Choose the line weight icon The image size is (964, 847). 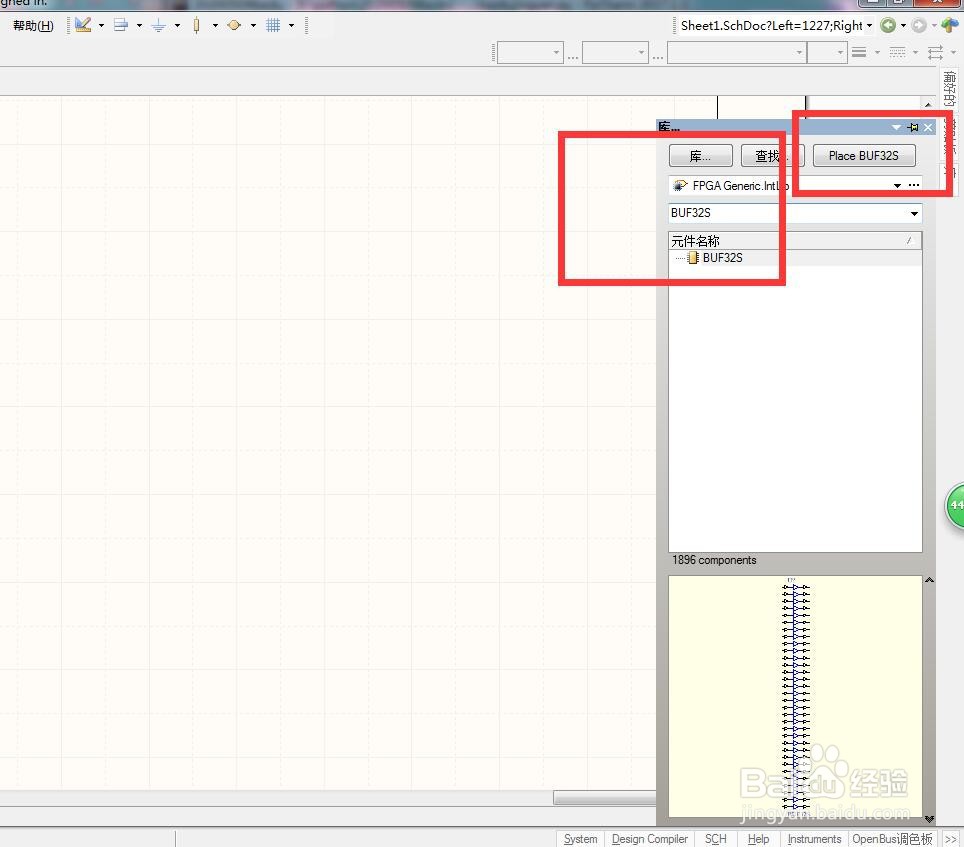click(859, 53)
